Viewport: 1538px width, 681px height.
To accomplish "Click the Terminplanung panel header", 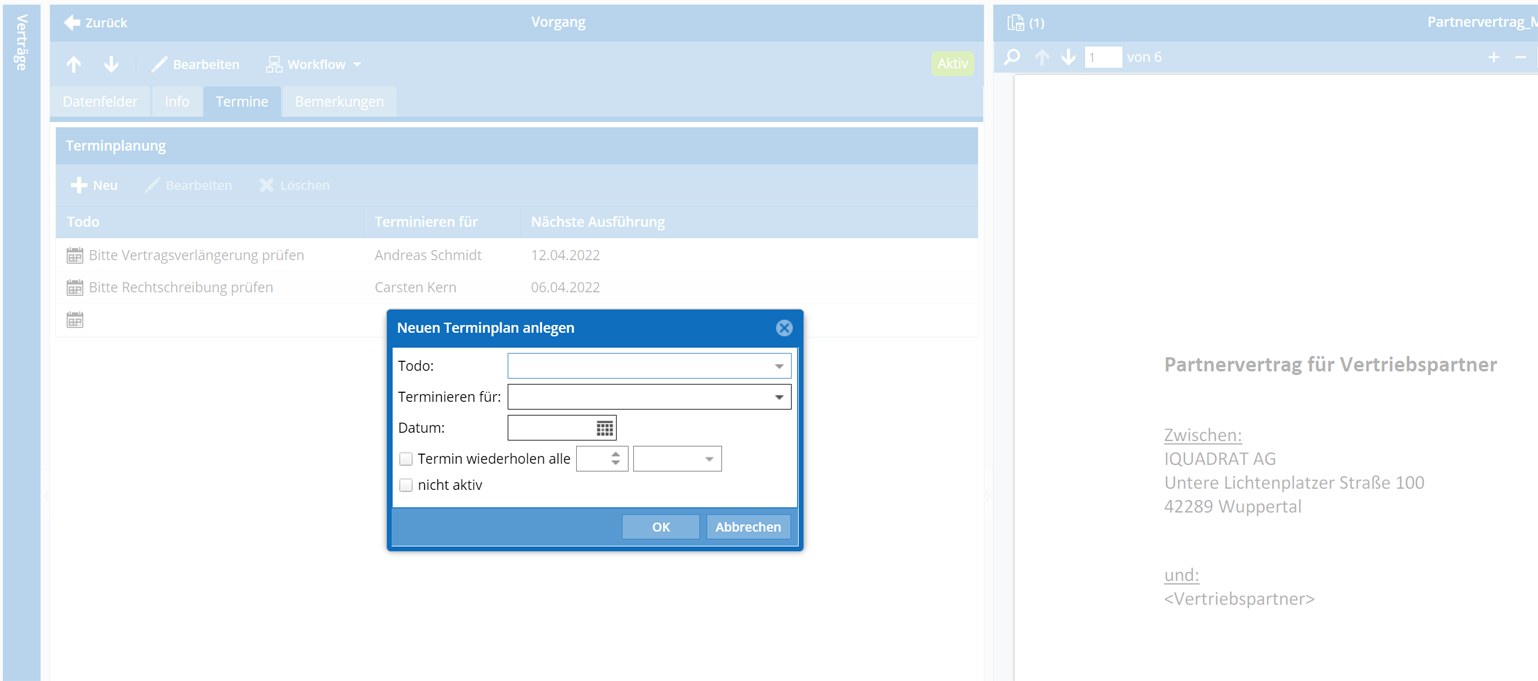I will click(517, 145).
